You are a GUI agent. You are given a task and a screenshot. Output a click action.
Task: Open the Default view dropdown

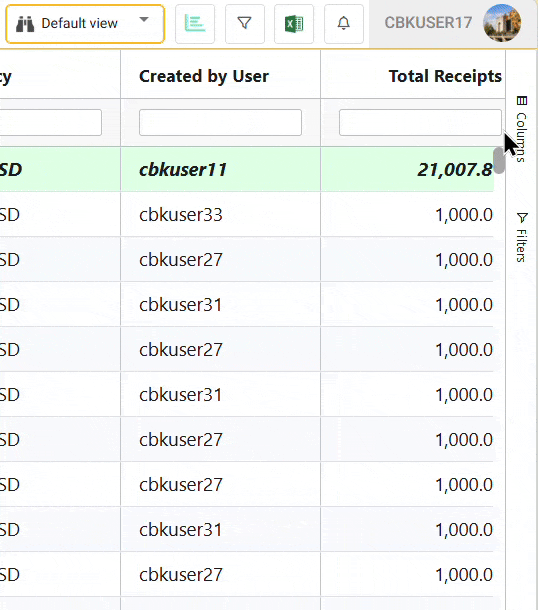click(x=85, y=24)
